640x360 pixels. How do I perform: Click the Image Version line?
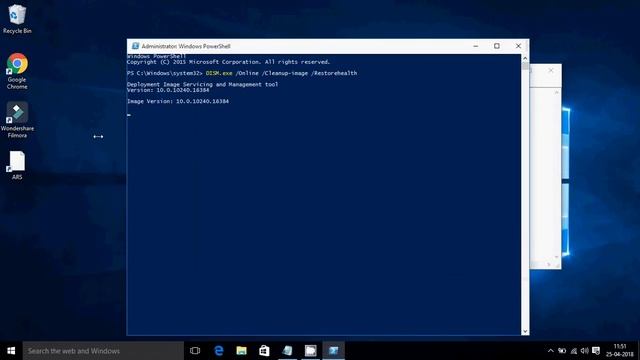point(178,101)
